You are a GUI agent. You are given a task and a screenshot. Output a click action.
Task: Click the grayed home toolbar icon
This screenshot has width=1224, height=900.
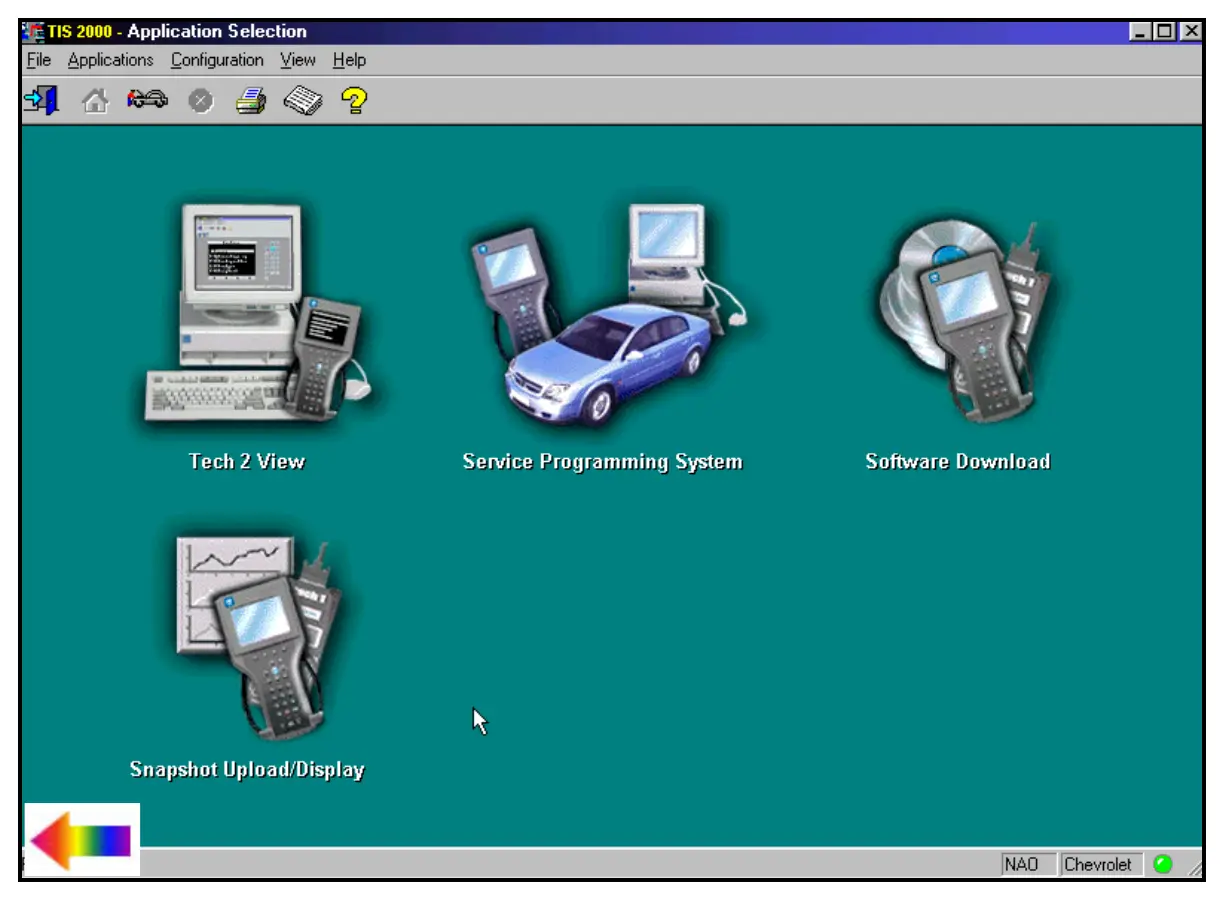click(x=95, y=102)
